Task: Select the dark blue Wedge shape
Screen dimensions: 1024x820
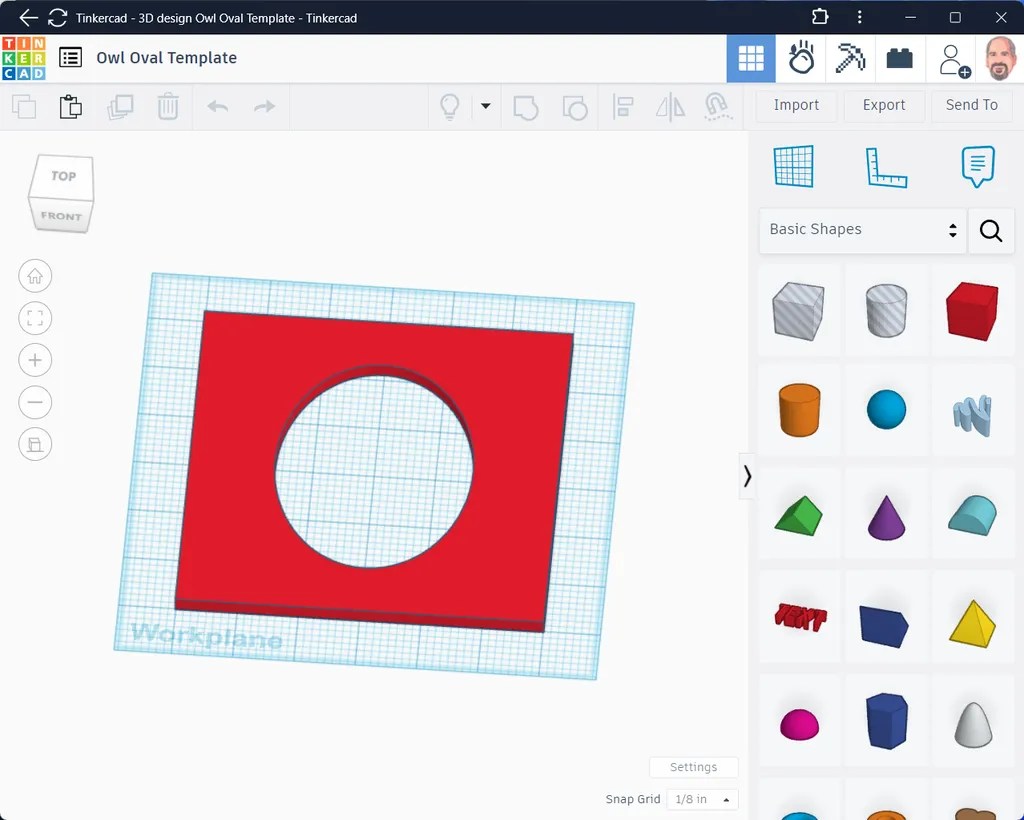Action: point(884,626)
